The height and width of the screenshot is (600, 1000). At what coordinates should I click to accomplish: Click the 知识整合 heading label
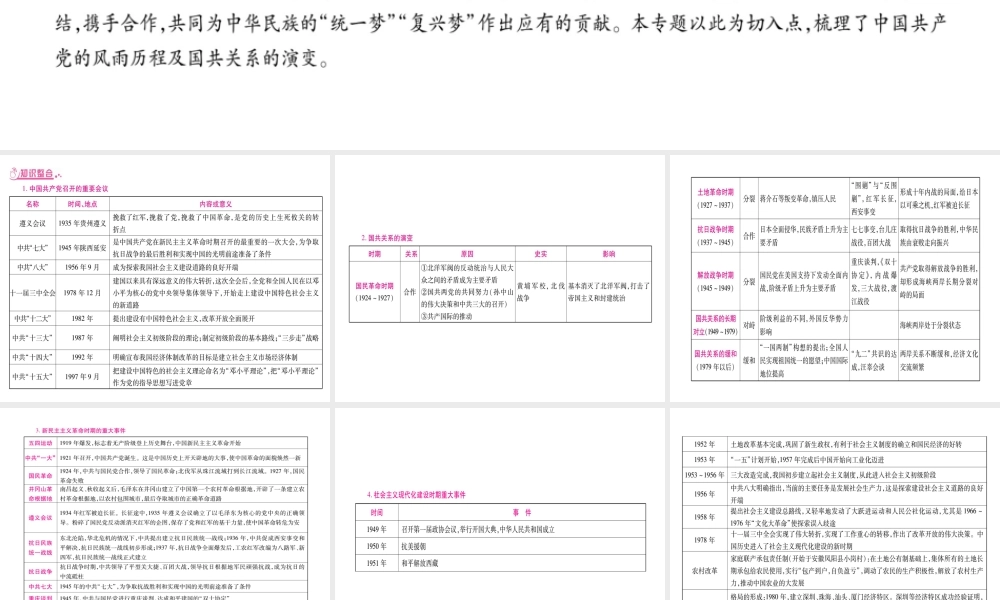[36, 173]
